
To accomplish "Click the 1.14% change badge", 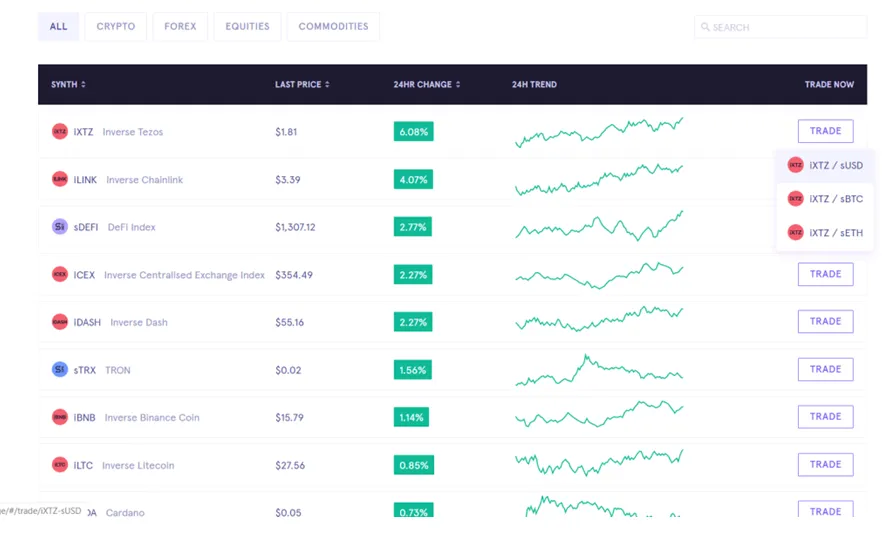I will [x=411, y=418].
